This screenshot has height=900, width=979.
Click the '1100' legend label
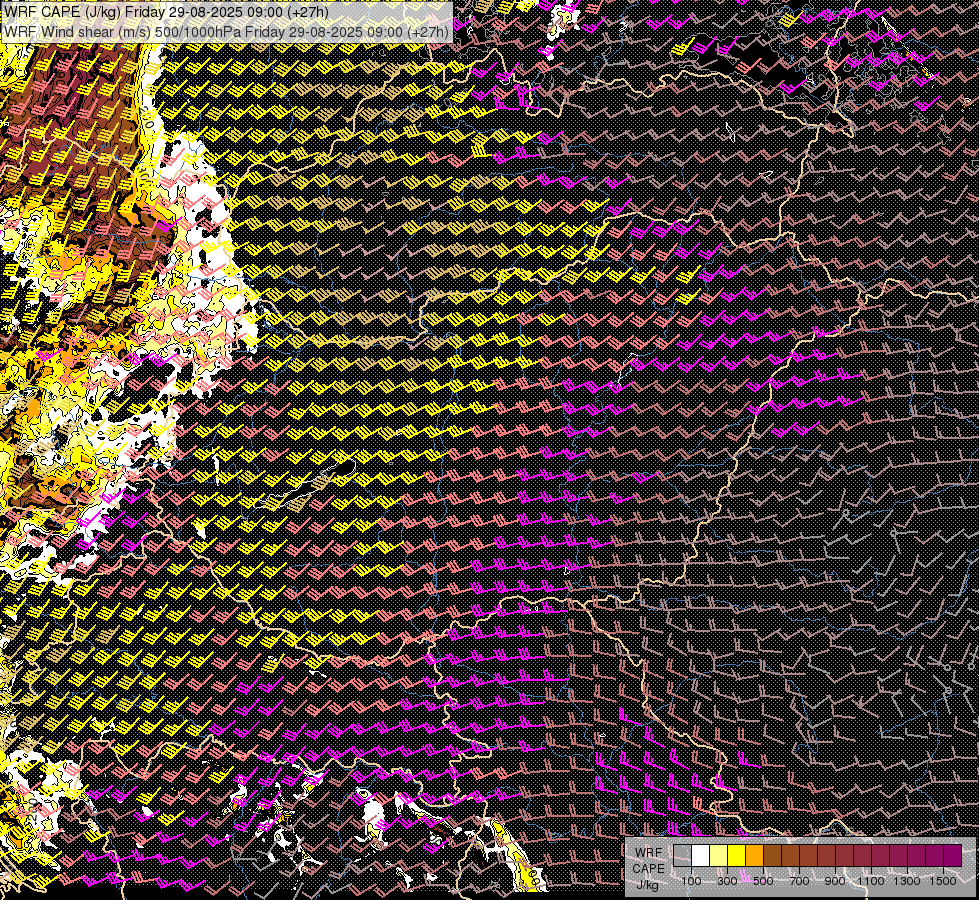point(870,881)
